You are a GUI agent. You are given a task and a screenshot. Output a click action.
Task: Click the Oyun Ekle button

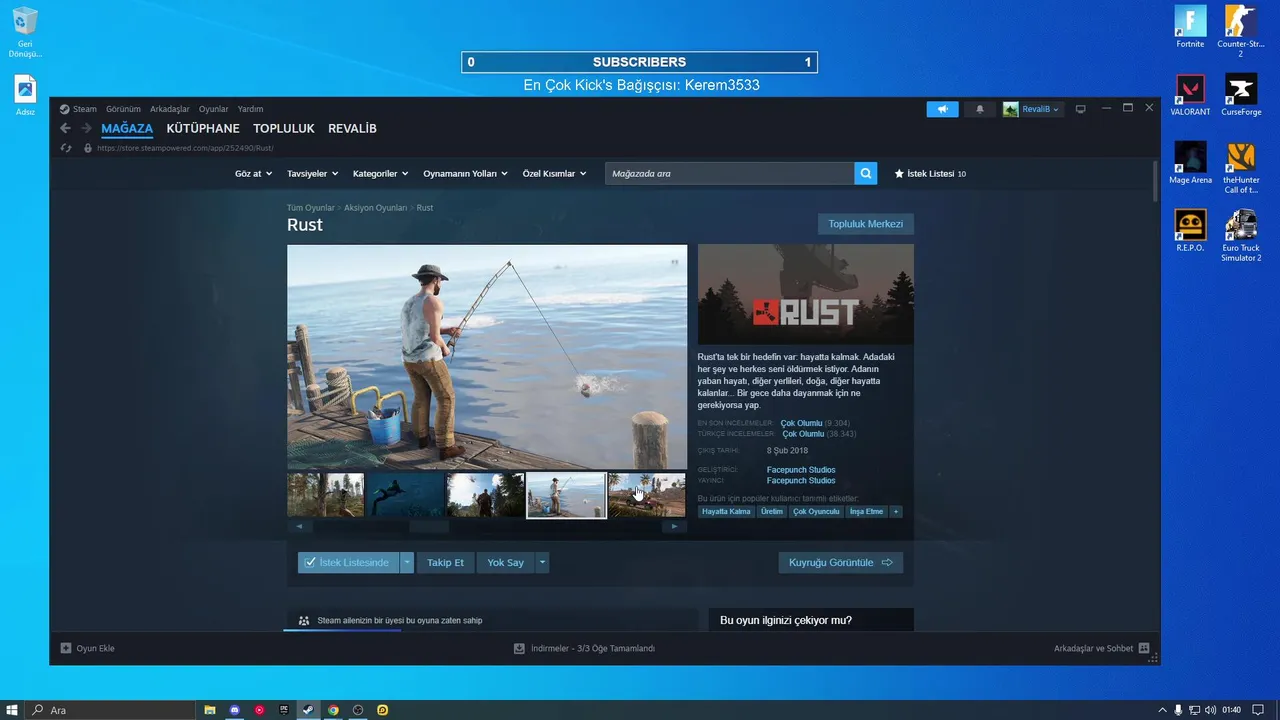pos(88,648)
